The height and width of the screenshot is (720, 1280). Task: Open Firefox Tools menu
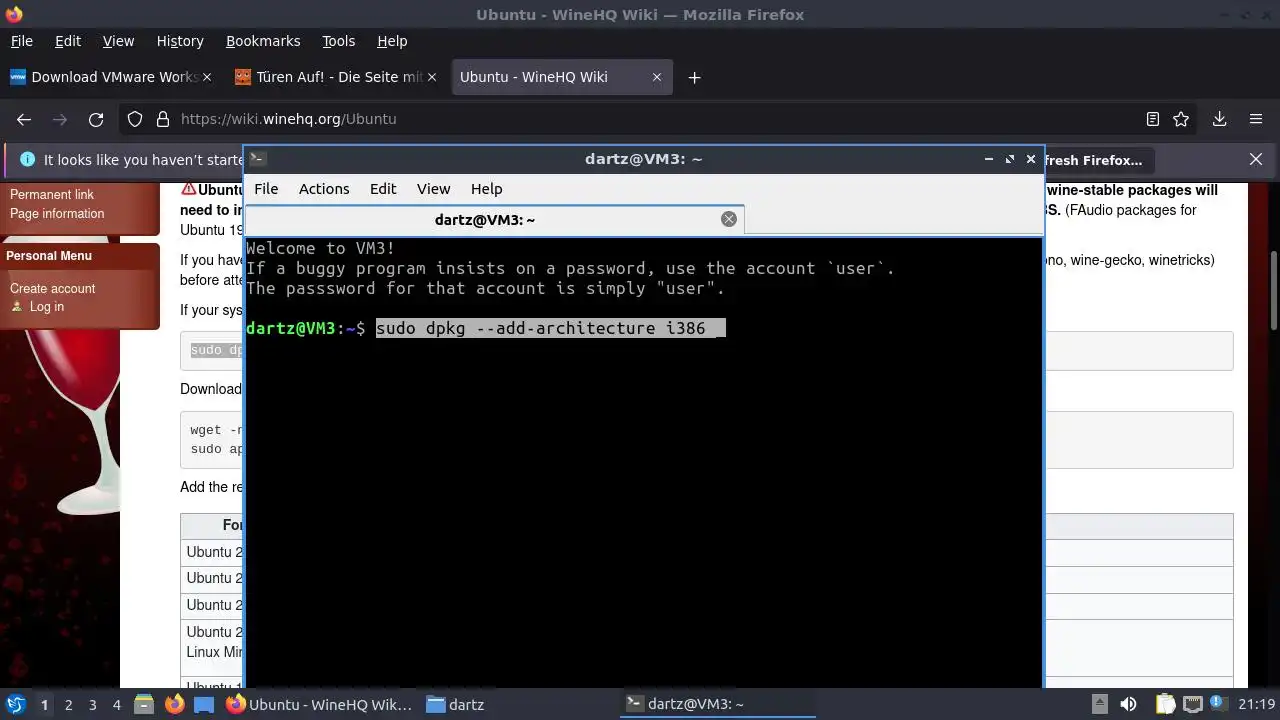click(x=339, y=41)
